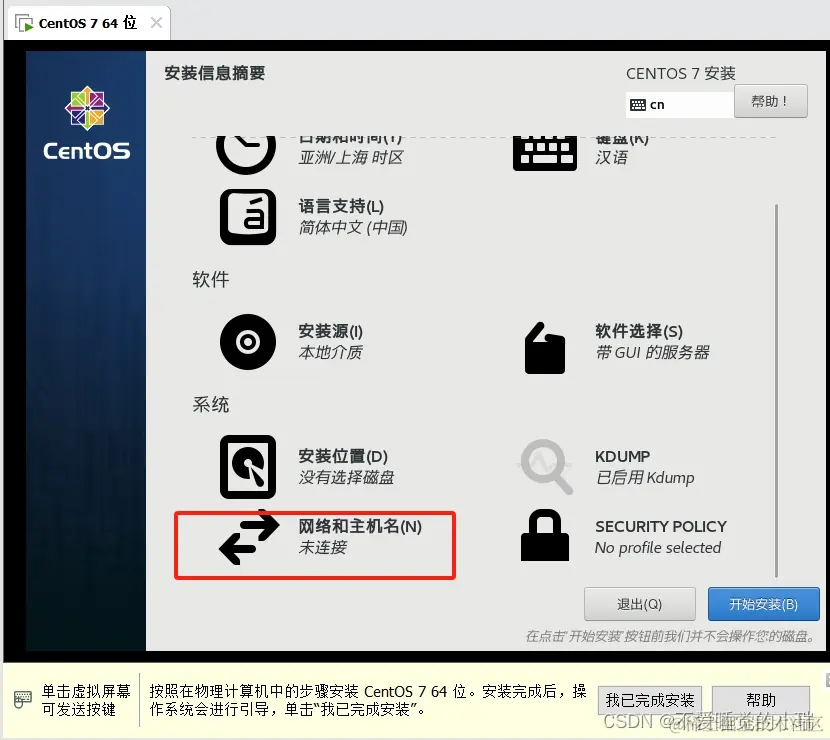830x740 pixels.
Task: Click the 已启用 Kdump text
Action: pyautogui.click(x=645, y=477)
